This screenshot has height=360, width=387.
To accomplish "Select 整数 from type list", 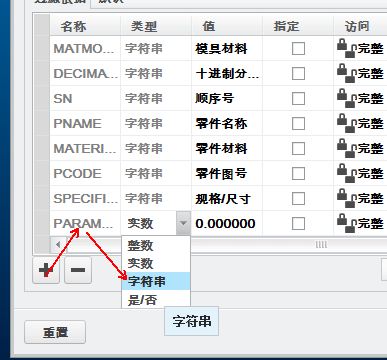I will (156, 246).
